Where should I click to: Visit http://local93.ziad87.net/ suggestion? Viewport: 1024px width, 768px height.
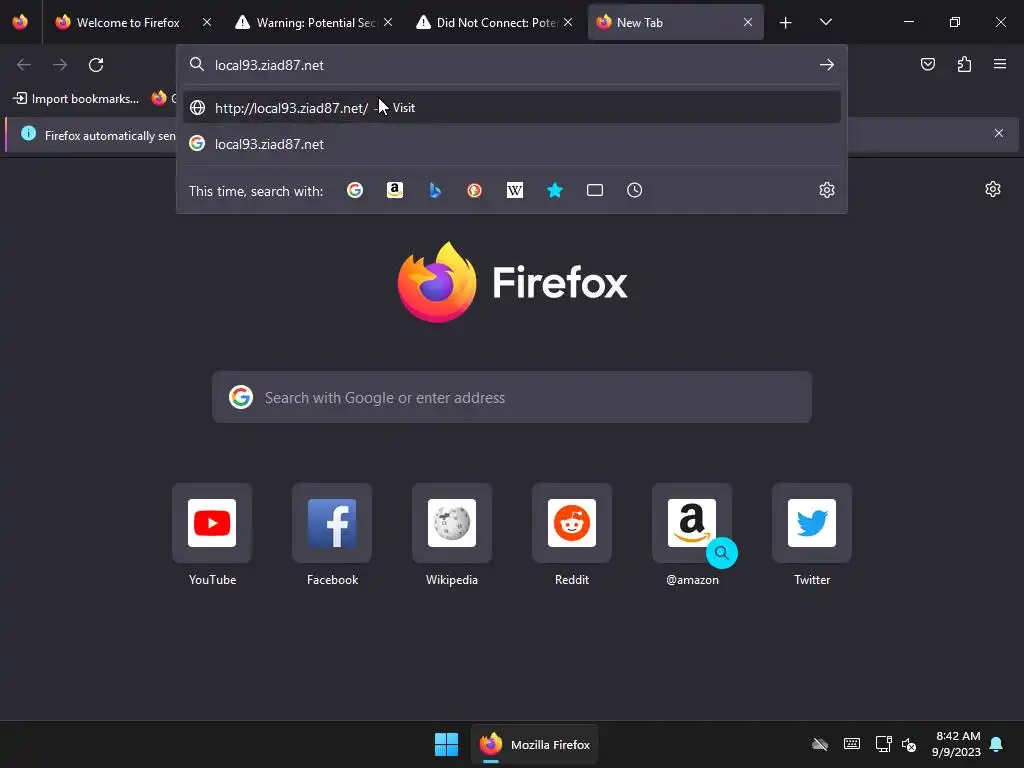(511, 108)
